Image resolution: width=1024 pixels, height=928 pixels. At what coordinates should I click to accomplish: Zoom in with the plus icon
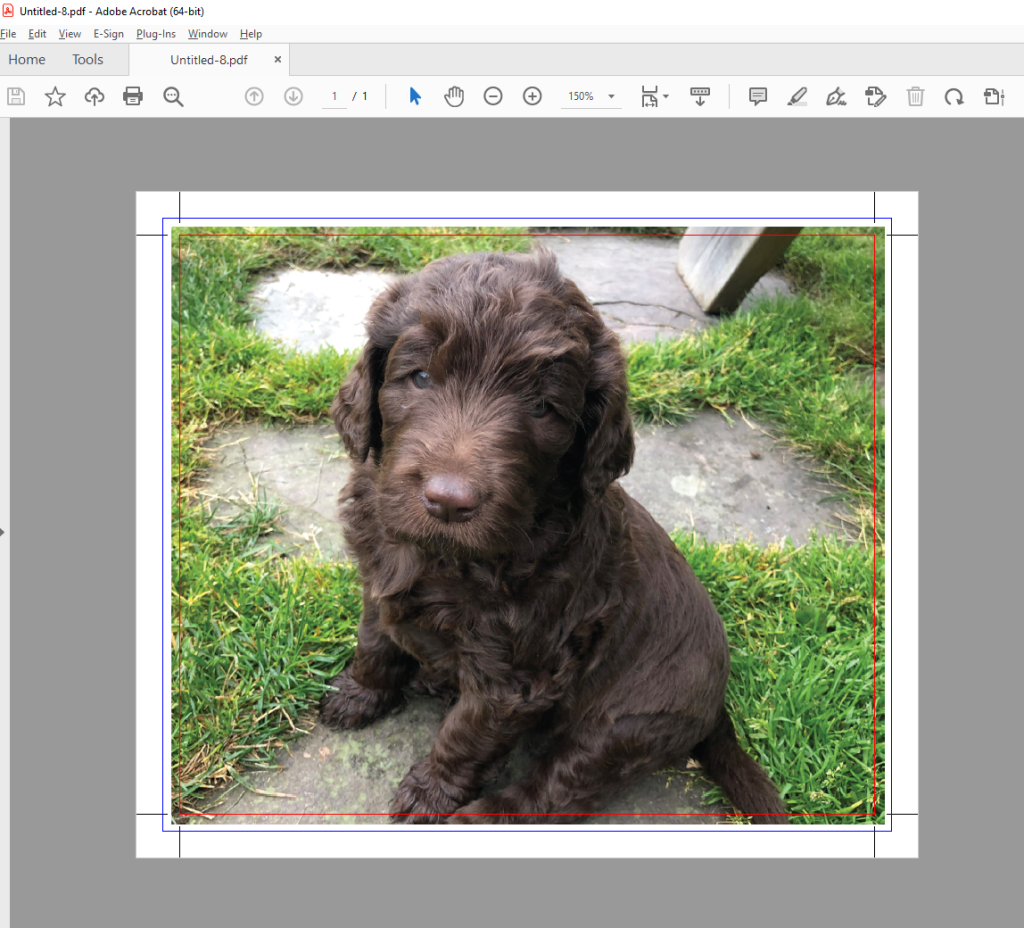[532, 96]
